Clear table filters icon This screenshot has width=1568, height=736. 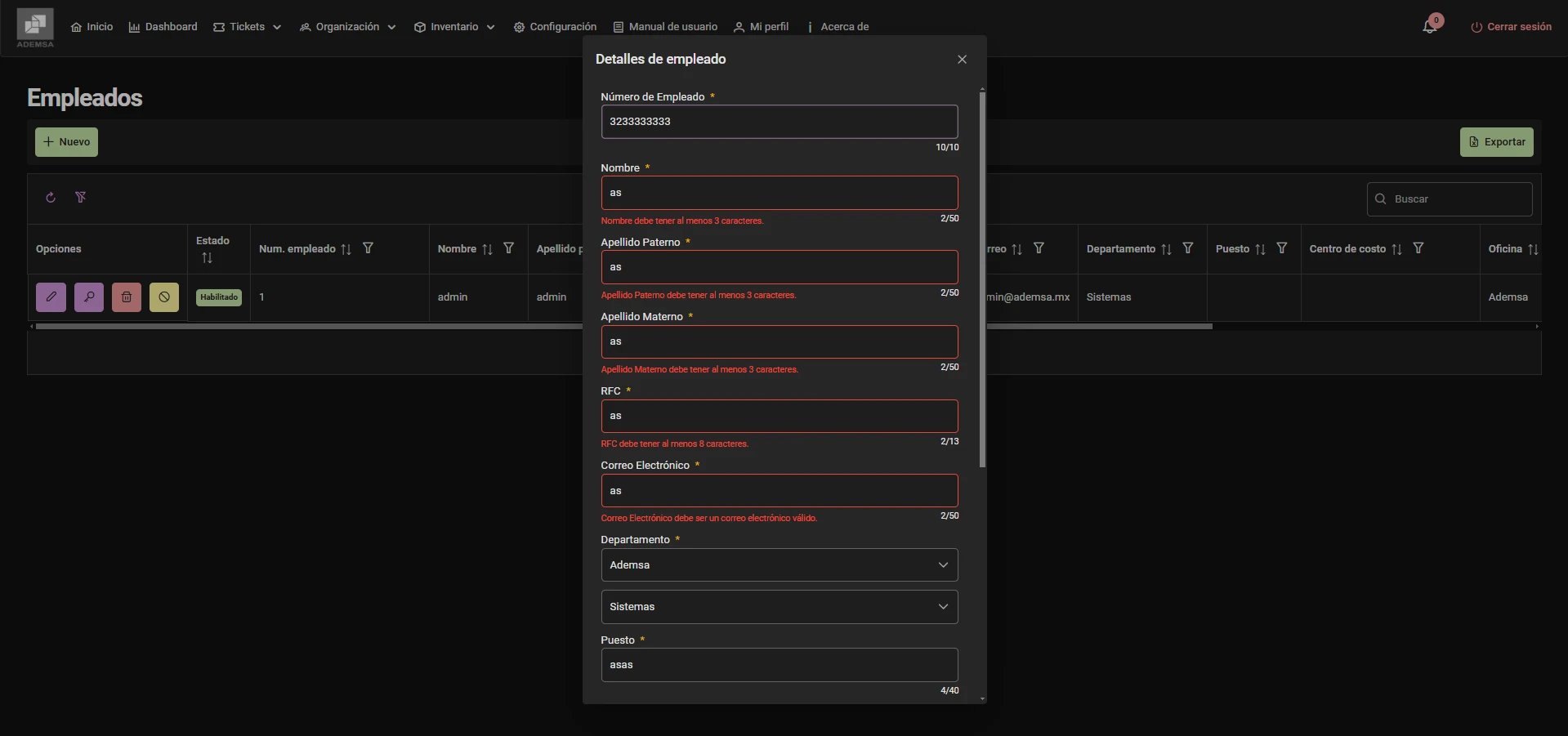81,198
